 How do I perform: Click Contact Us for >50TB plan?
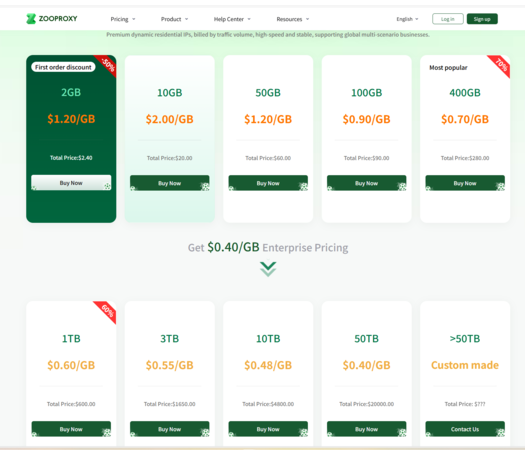[465, 429]
